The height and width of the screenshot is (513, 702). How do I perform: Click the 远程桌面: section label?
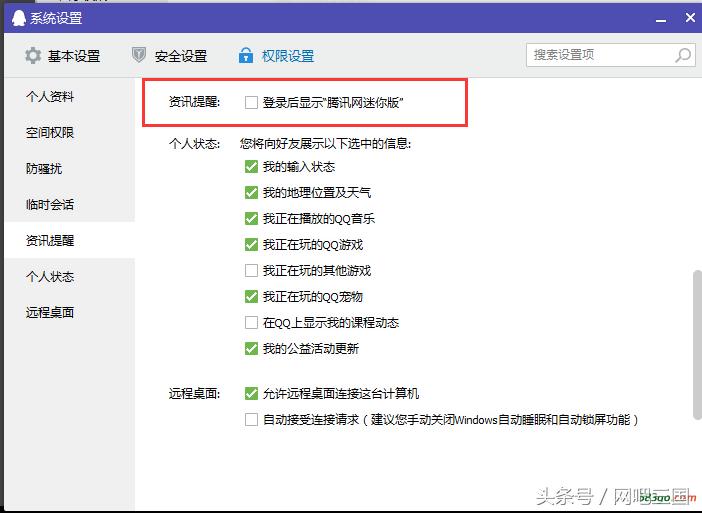pos(194,393)
